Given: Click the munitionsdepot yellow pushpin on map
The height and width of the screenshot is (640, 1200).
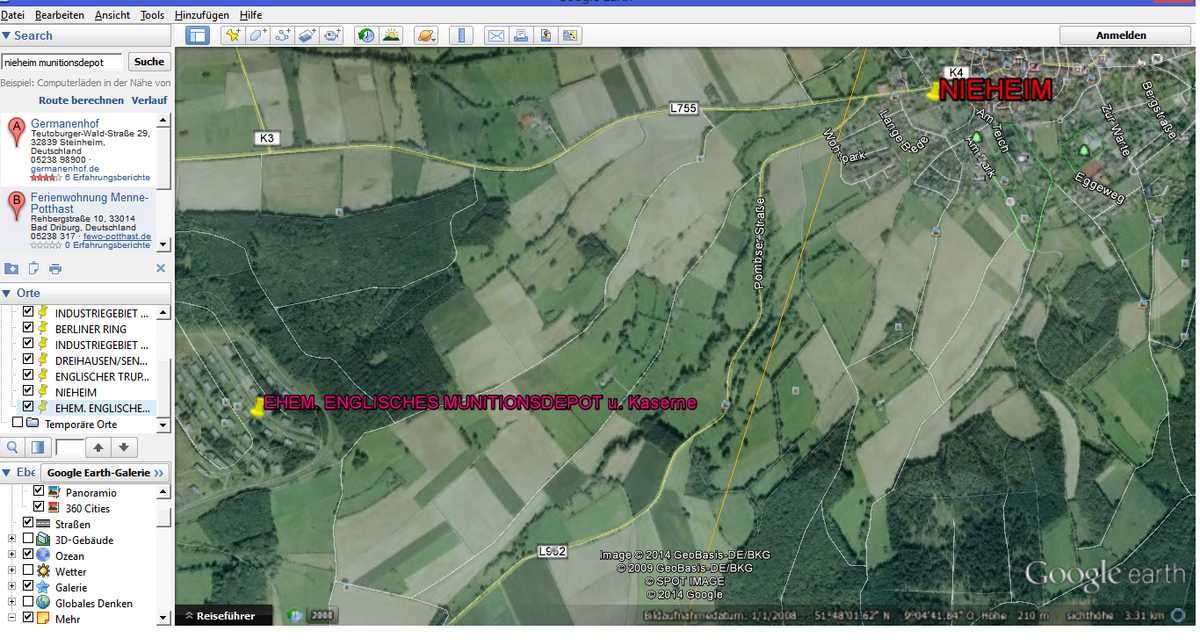Looking at the screenshot, I should point(257,407).
